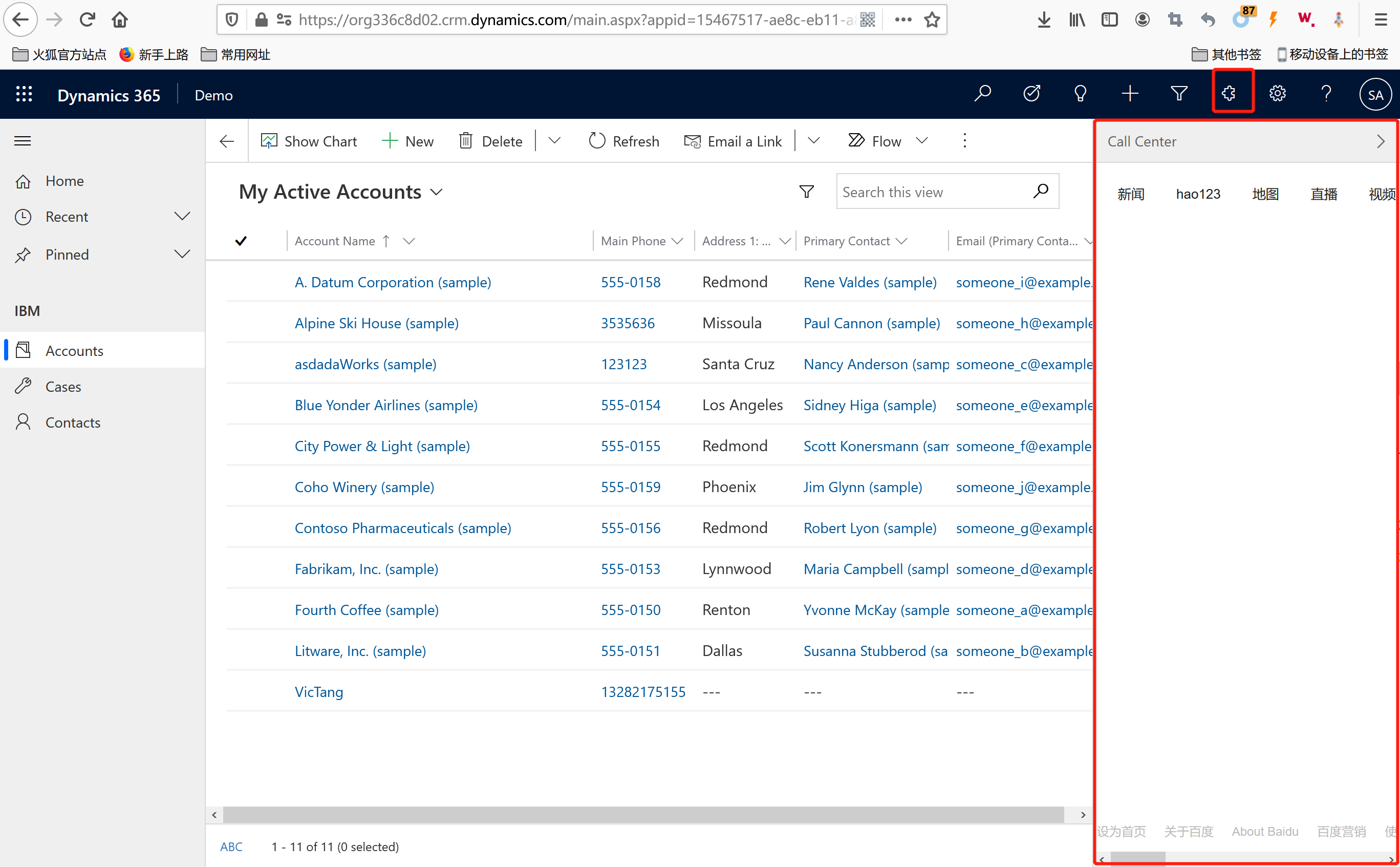Open the Account Name column dropdown
1400x867 pixels.
click(x=409, y=241)
